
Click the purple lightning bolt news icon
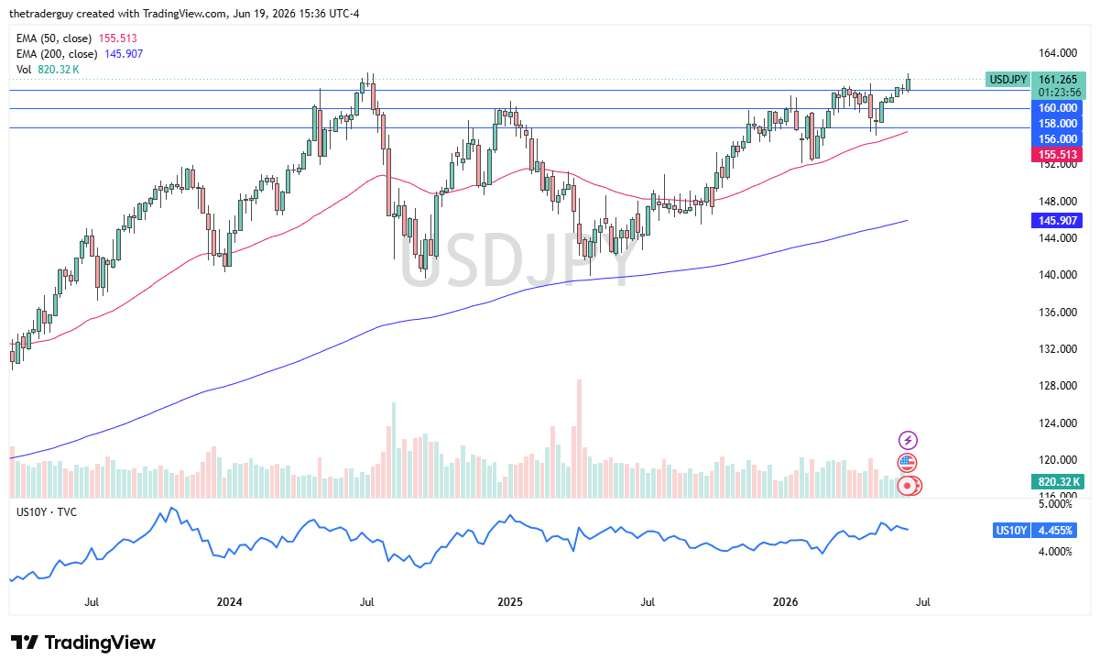coord(908,441)
